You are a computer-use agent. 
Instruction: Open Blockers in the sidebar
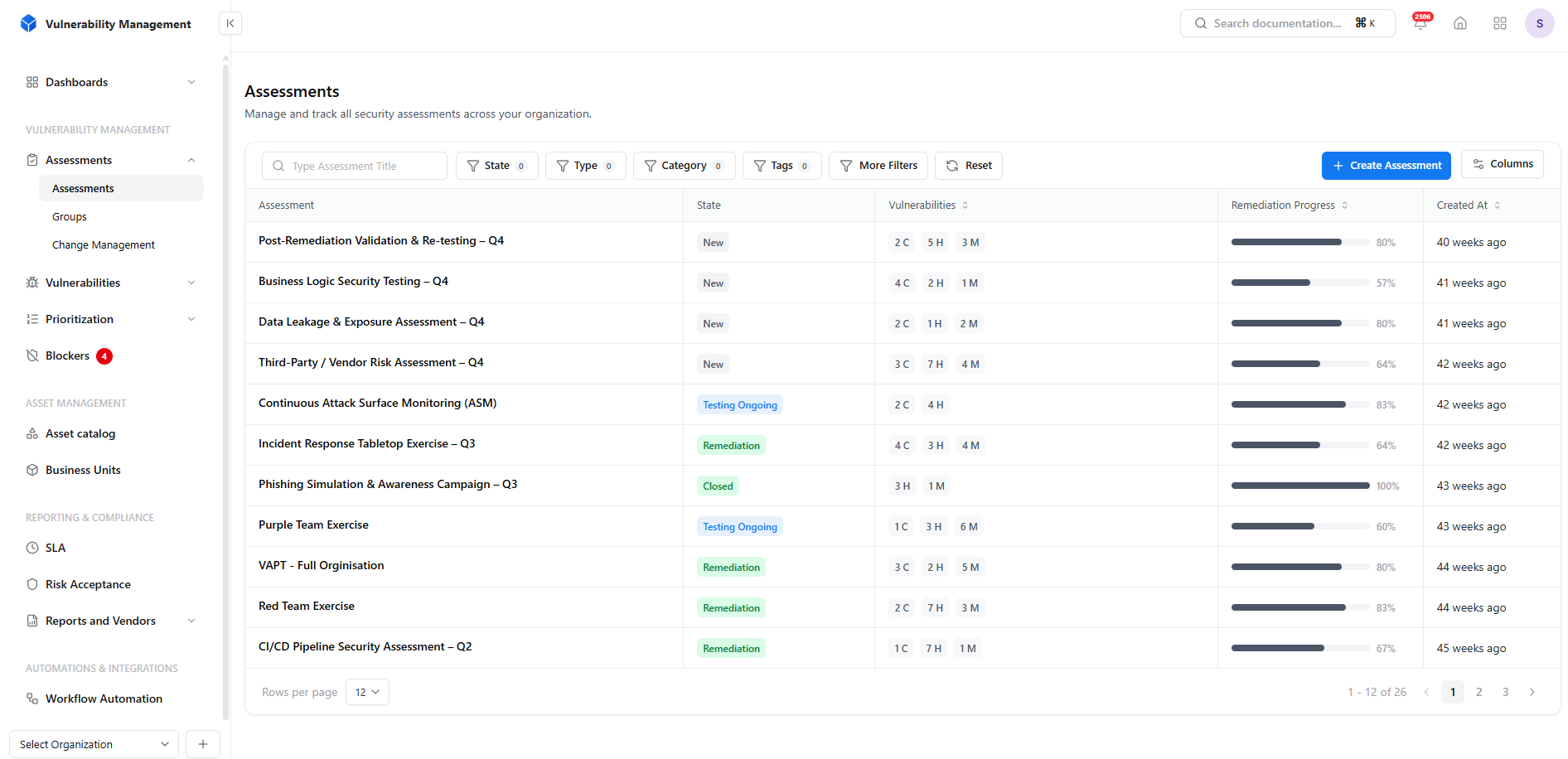(68, 355)
